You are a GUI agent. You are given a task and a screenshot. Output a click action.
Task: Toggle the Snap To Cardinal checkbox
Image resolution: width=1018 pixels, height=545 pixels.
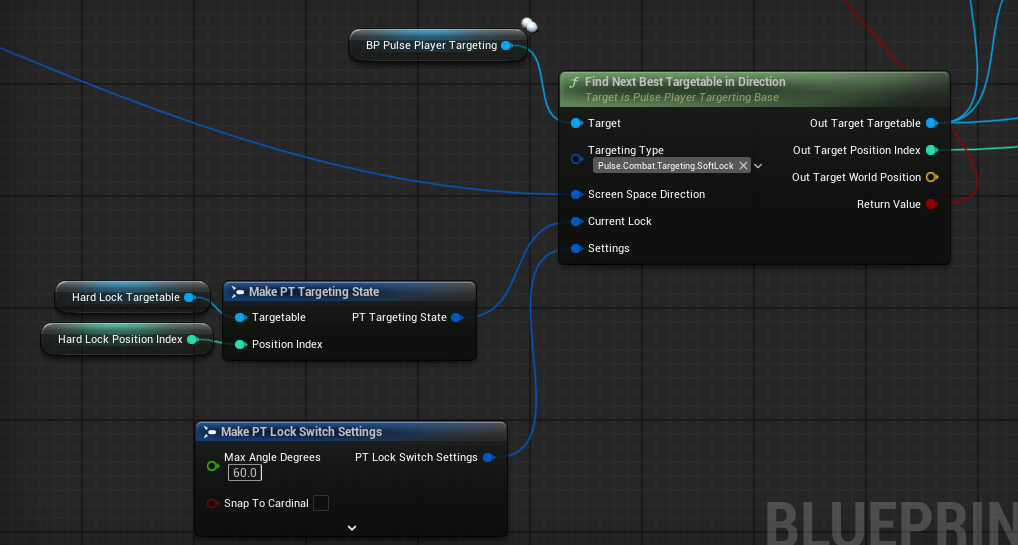[321, 503]
